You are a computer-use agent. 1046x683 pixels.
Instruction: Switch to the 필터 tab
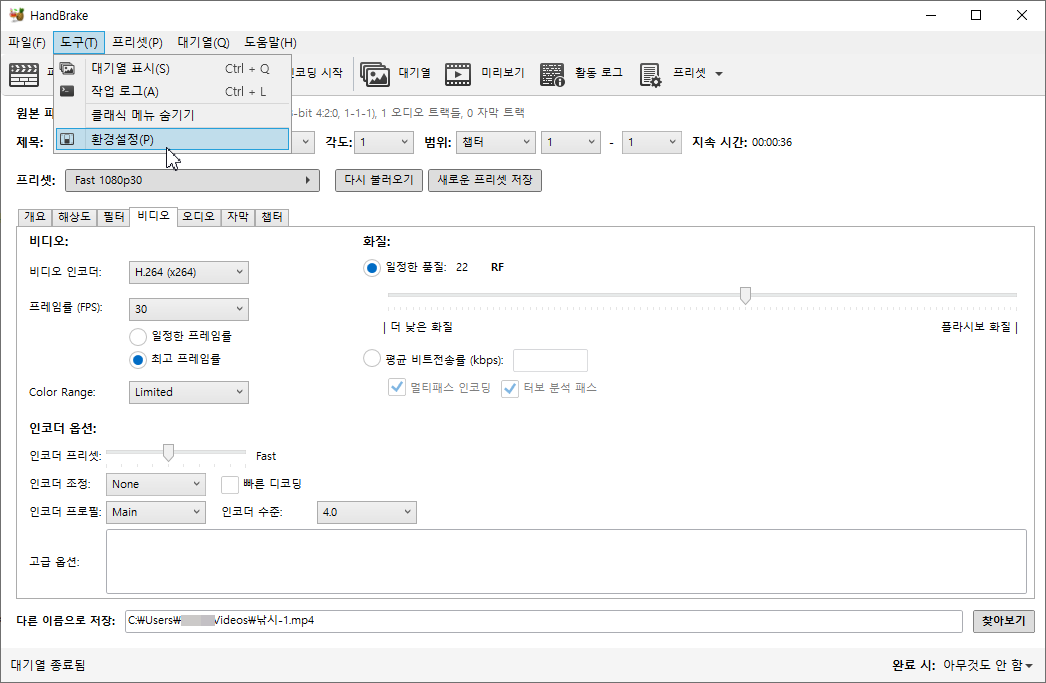(x=113, y=217)
